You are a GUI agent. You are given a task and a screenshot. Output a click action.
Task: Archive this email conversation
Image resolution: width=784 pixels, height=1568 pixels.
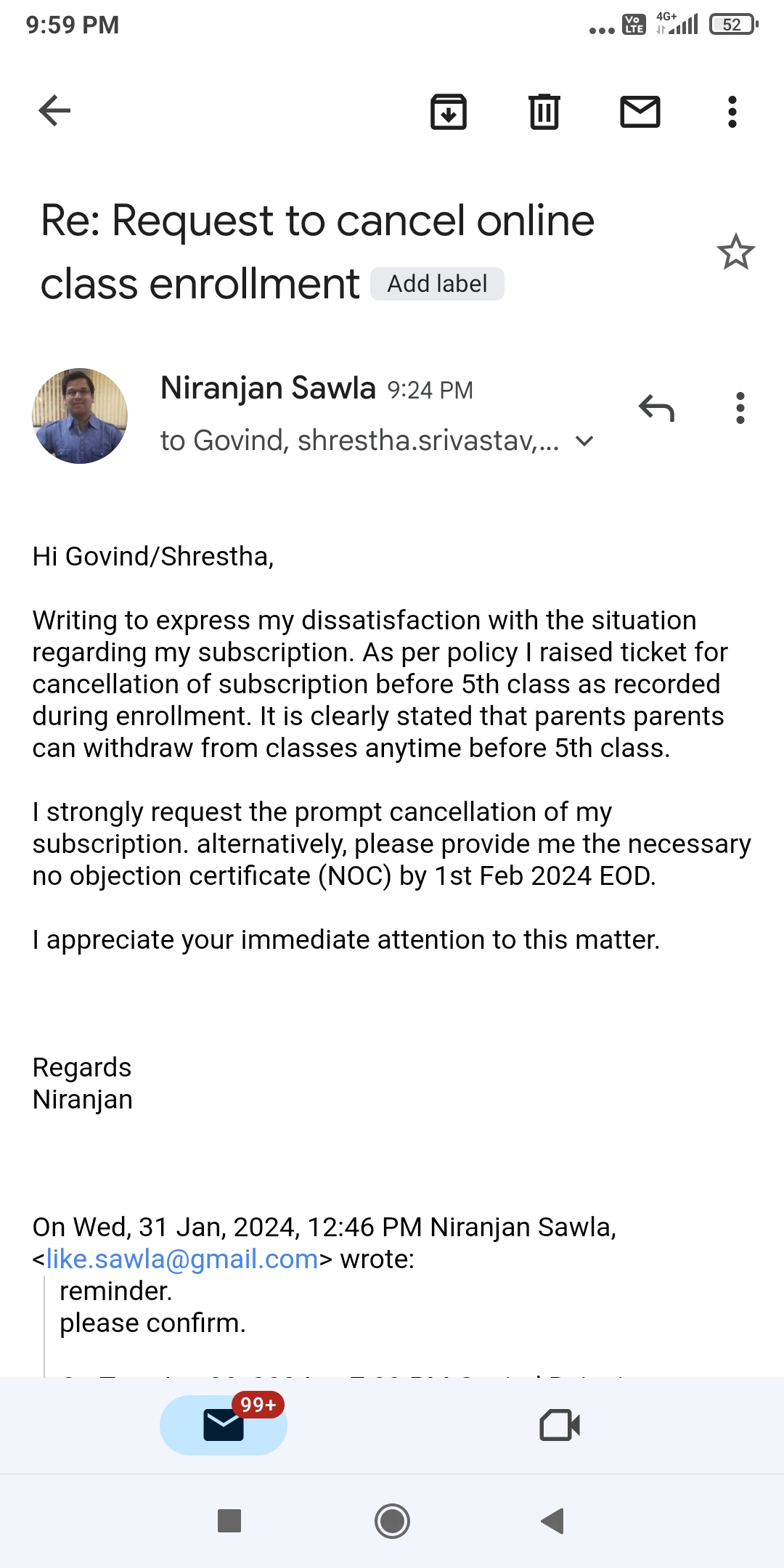pyautogui.click(x=449, y=112)
